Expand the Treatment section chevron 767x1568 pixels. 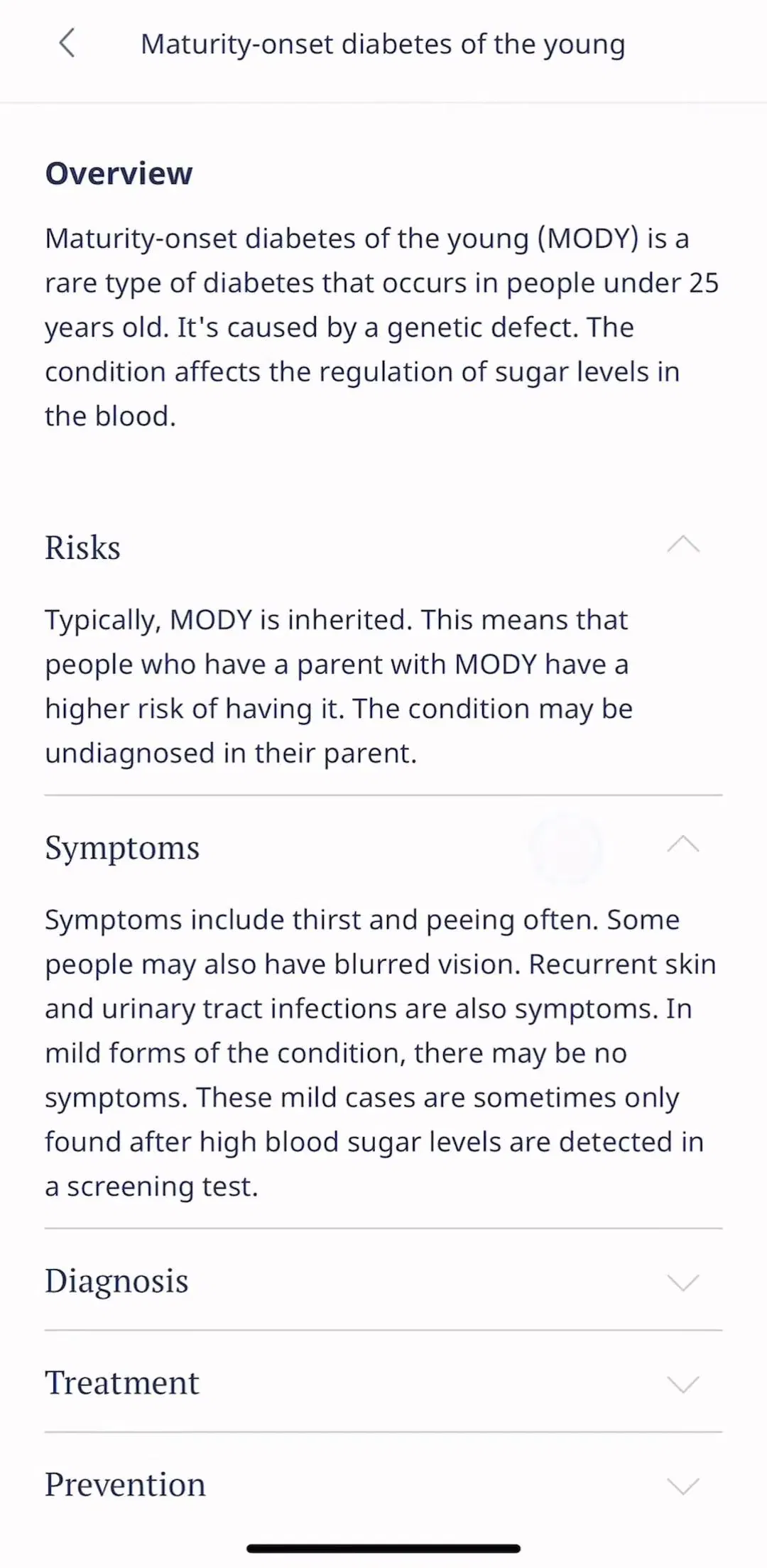coord(683,1383)
